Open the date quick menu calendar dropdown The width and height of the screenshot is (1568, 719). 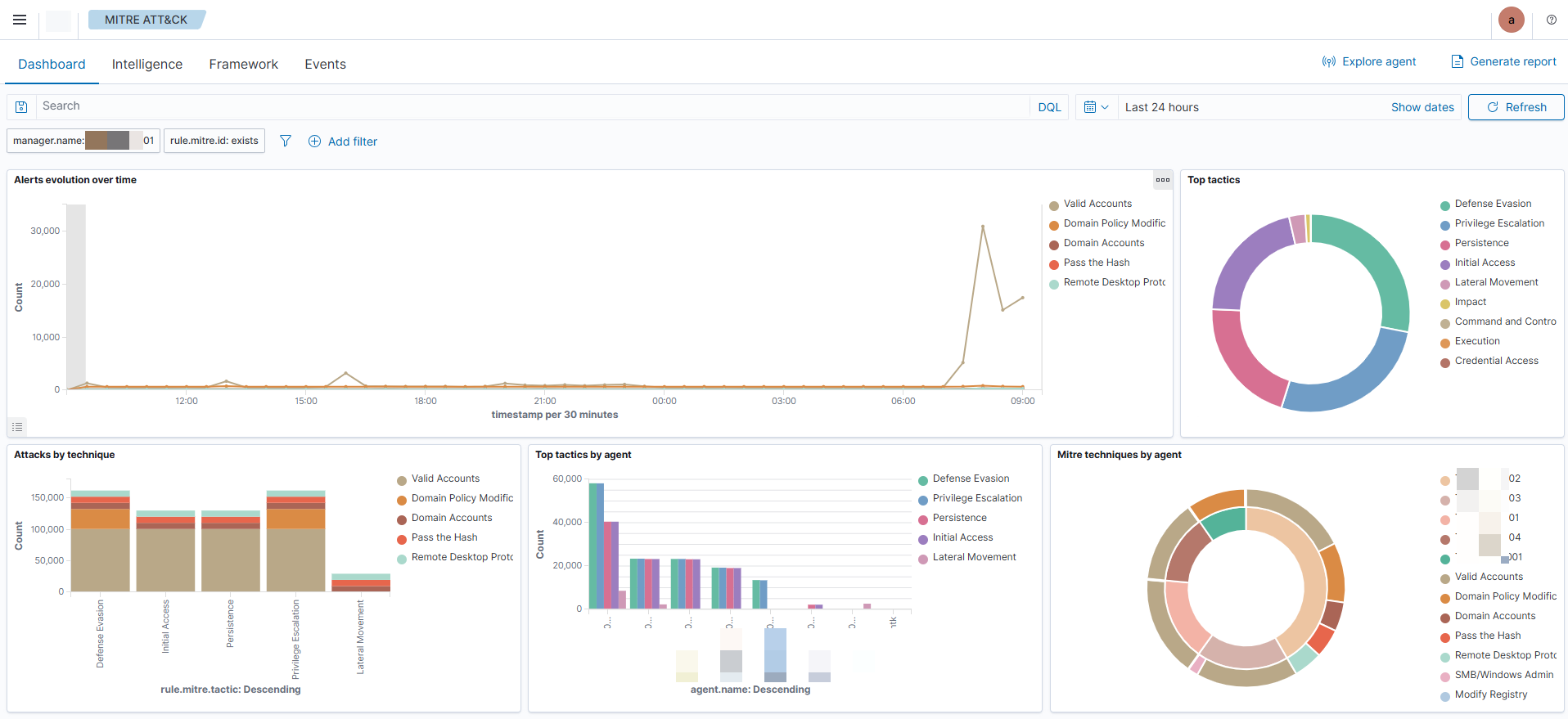1096,107
